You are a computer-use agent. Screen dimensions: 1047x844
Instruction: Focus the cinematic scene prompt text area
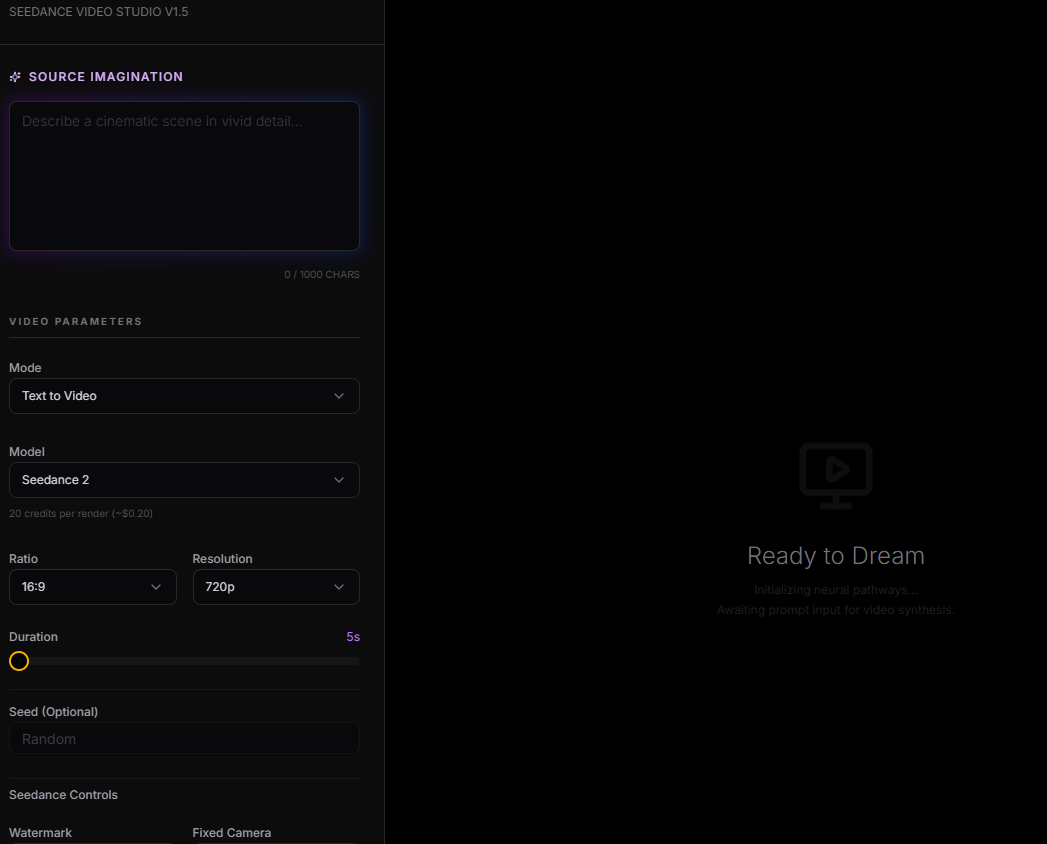pos(184,176)
